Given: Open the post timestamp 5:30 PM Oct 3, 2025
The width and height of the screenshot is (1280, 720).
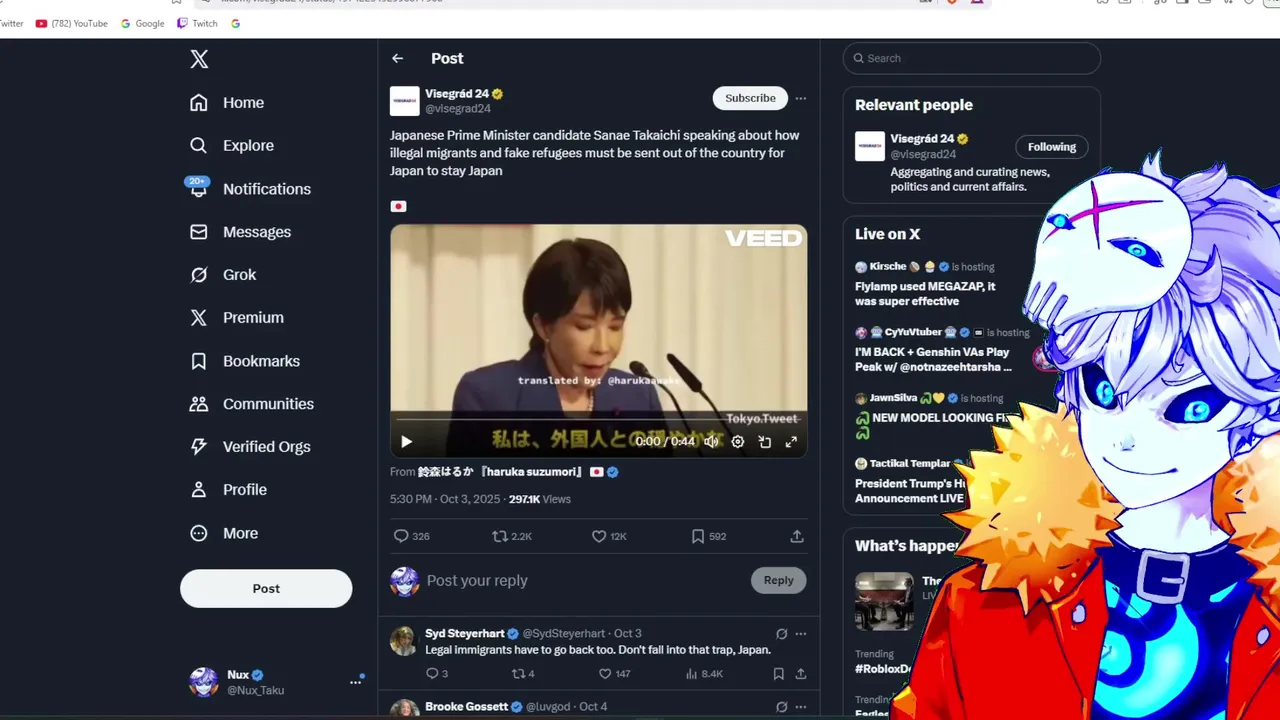Looking at the screenshot, I should (x=444, y=499).
